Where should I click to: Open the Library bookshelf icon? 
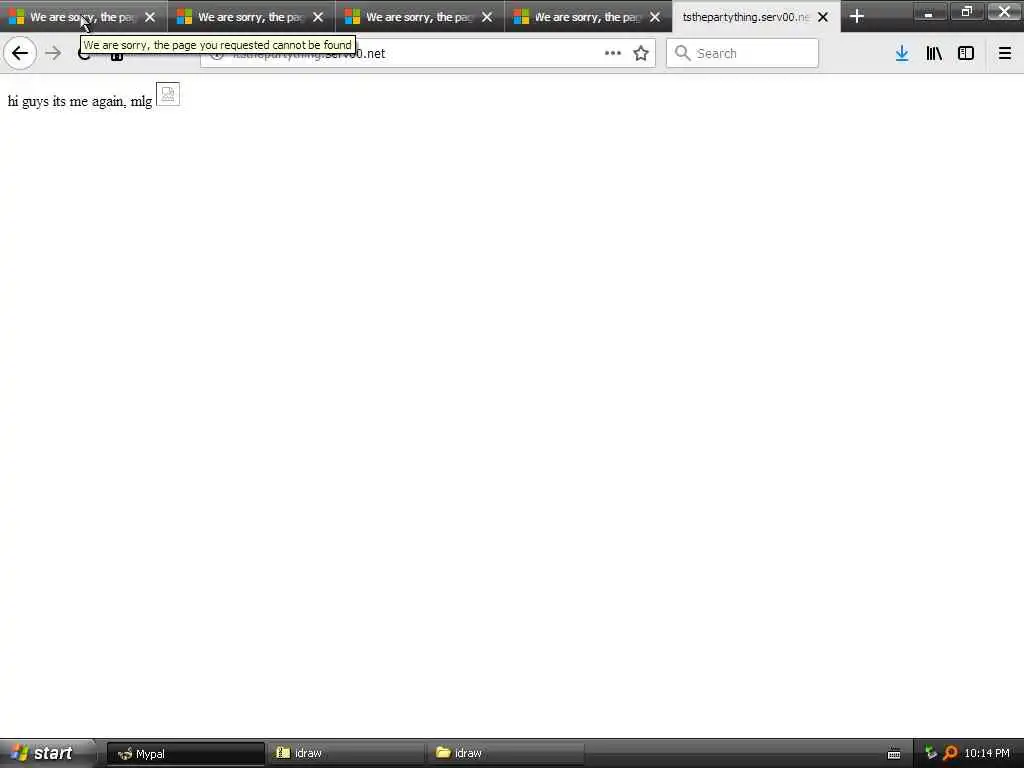[934, 53]
